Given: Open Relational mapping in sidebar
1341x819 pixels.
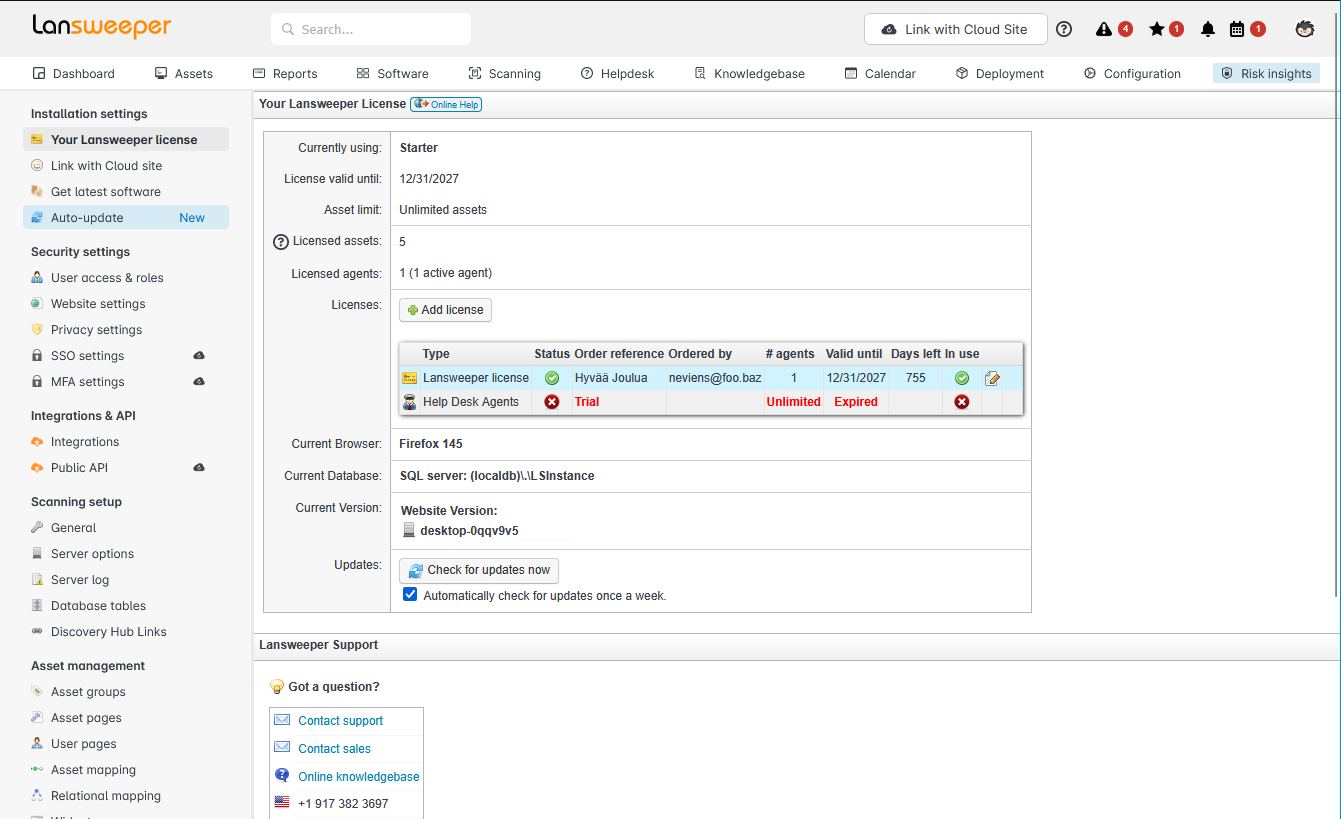Looking at the screenshot, I should 126,796.
